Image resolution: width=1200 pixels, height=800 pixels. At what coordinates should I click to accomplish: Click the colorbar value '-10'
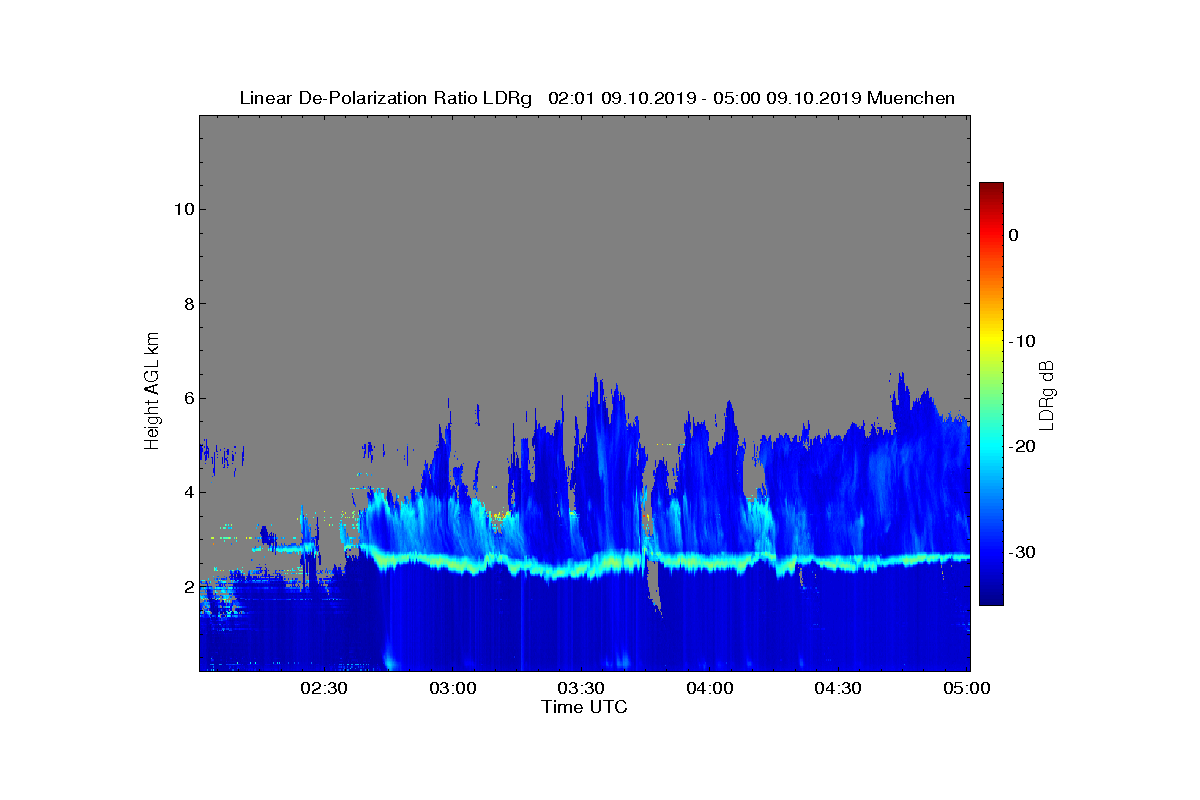[x=1021, y=341]
